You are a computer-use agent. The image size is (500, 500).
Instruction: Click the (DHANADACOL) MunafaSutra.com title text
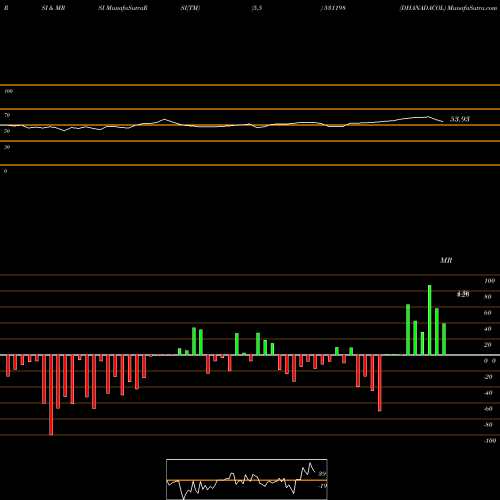point(448,8)
